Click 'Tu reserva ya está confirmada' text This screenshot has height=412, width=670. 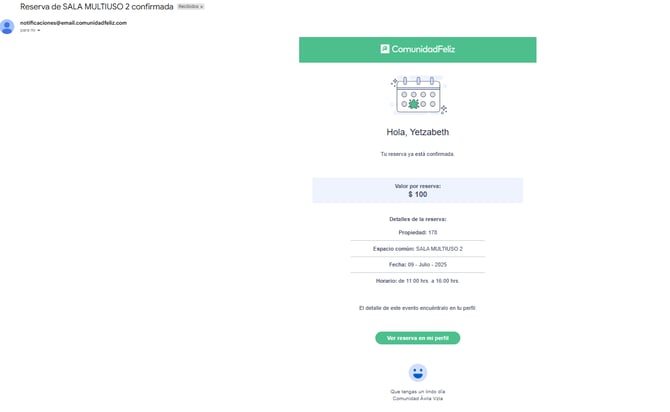point(417,154)
